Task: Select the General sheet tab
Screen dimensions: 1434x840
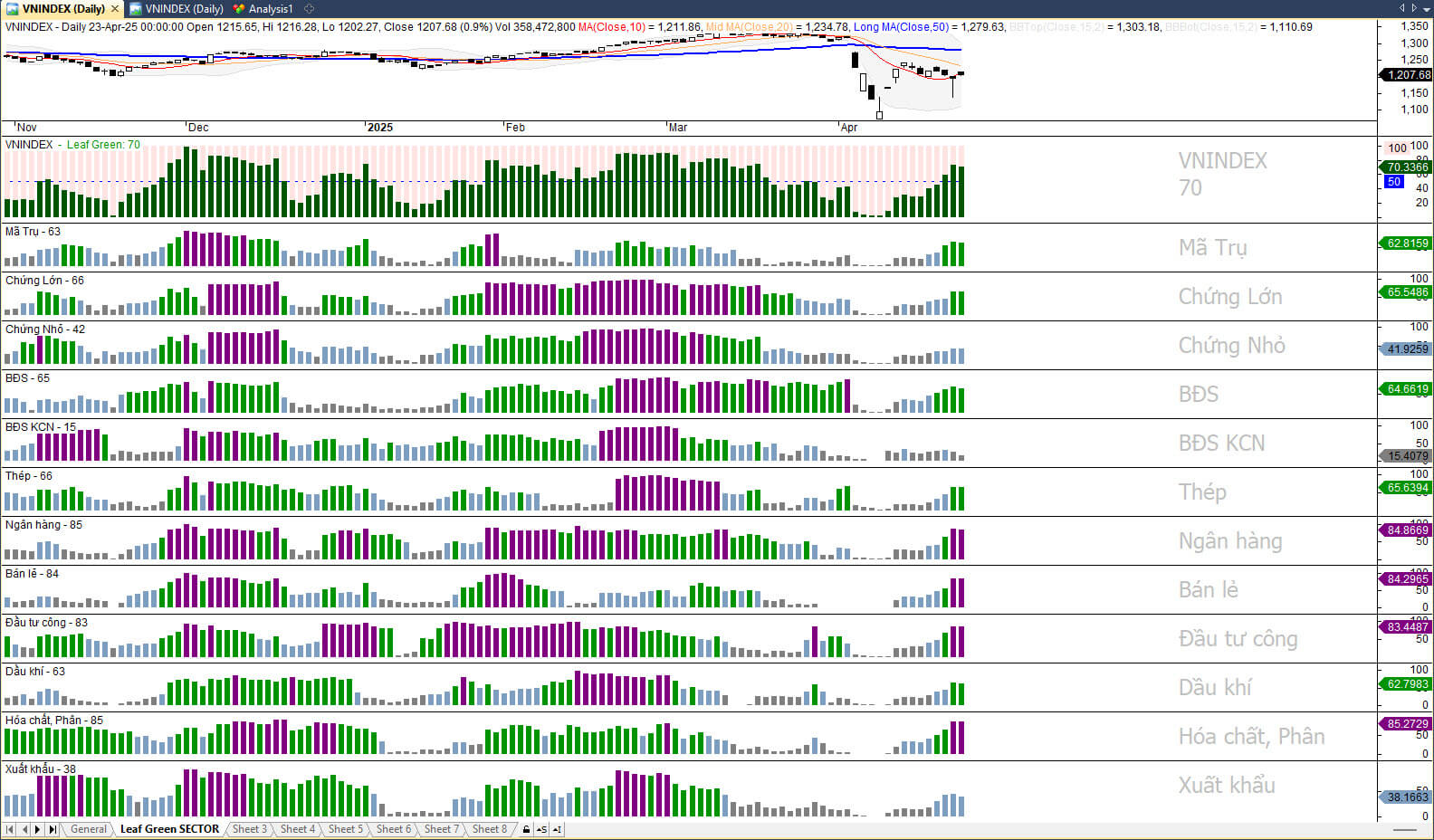Action: [88, 829]
